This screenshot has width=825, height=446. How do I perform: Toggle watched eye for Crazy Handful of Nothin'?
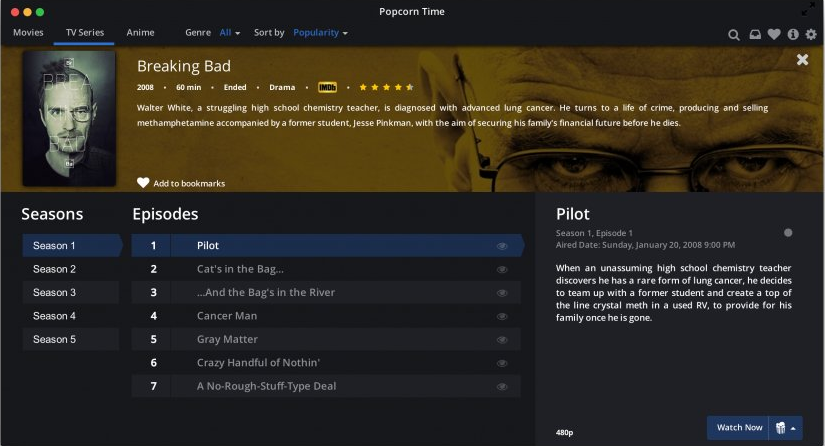point(502,363)
